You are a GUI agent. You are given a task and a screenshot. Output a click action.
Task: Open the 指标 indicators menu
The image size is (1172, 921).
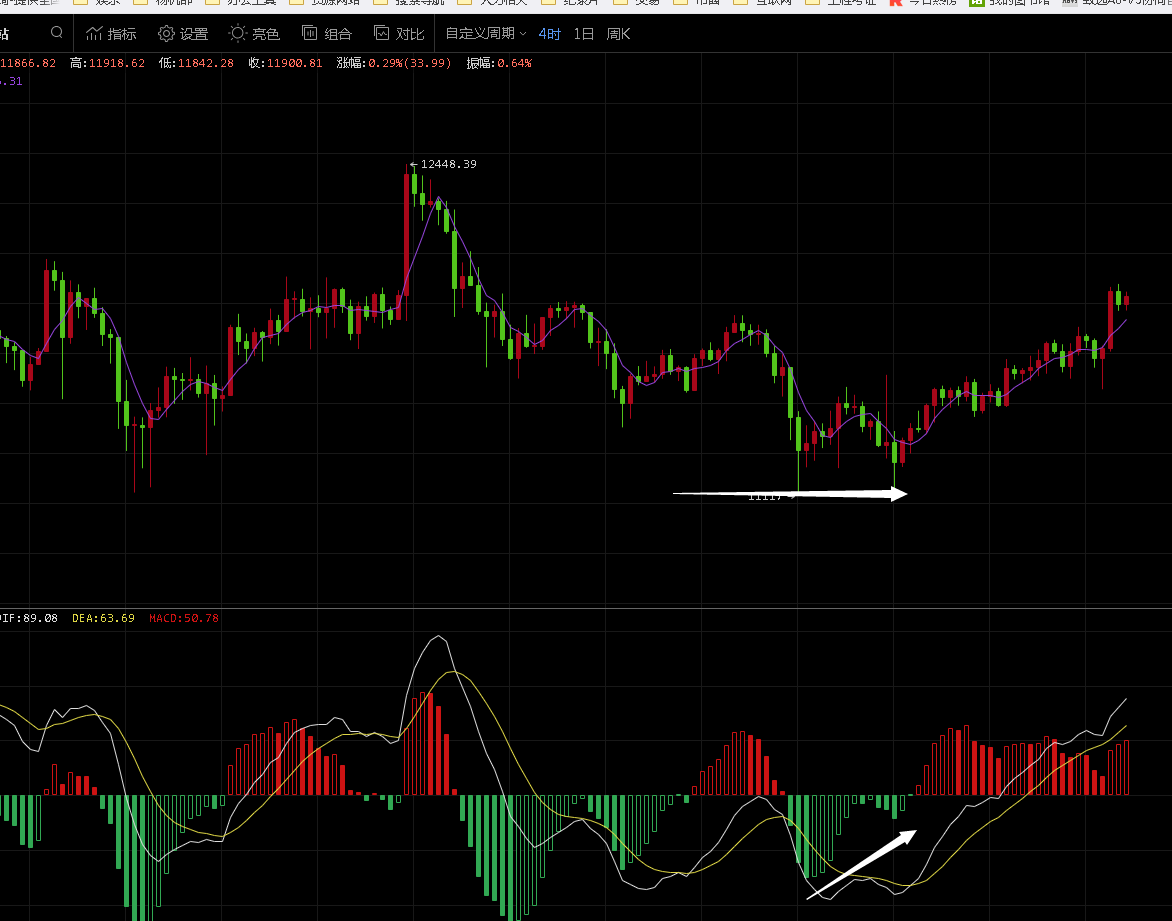(110, 34)
